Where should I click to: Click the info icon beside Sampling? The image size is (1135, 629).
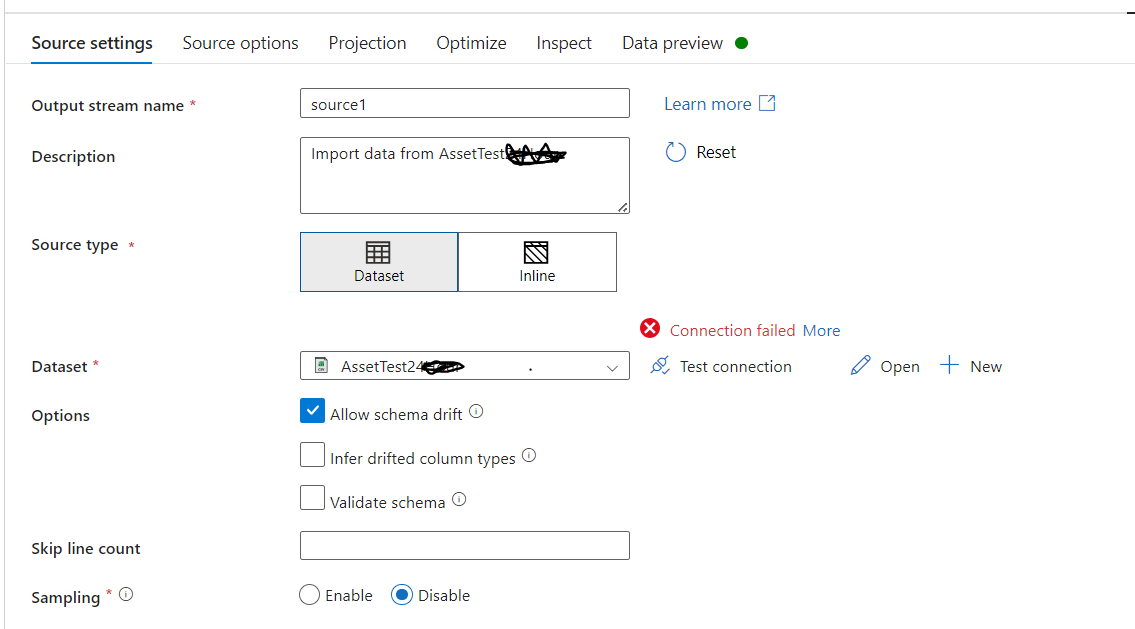(125, 593)
